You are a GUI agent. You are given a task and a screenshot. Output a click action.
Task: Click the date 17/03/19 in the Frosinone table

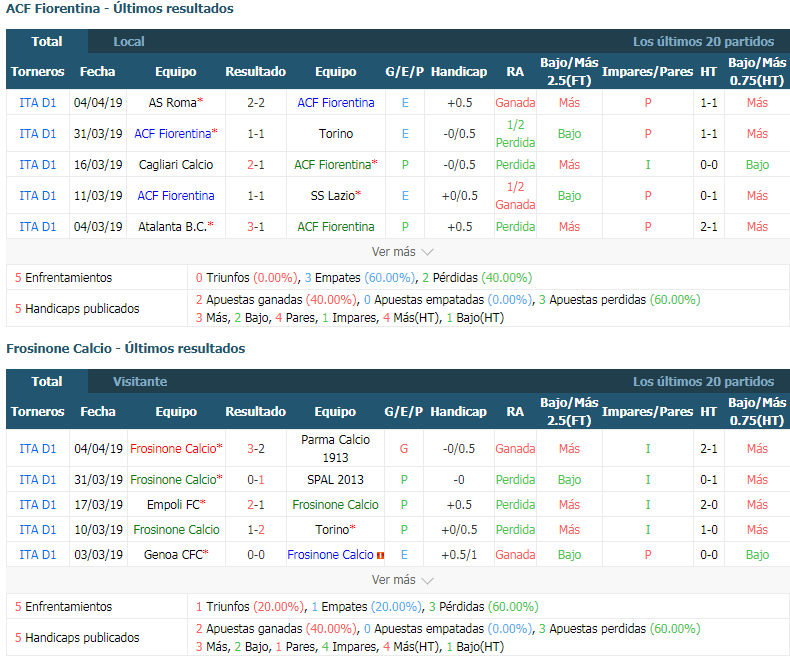98,504
